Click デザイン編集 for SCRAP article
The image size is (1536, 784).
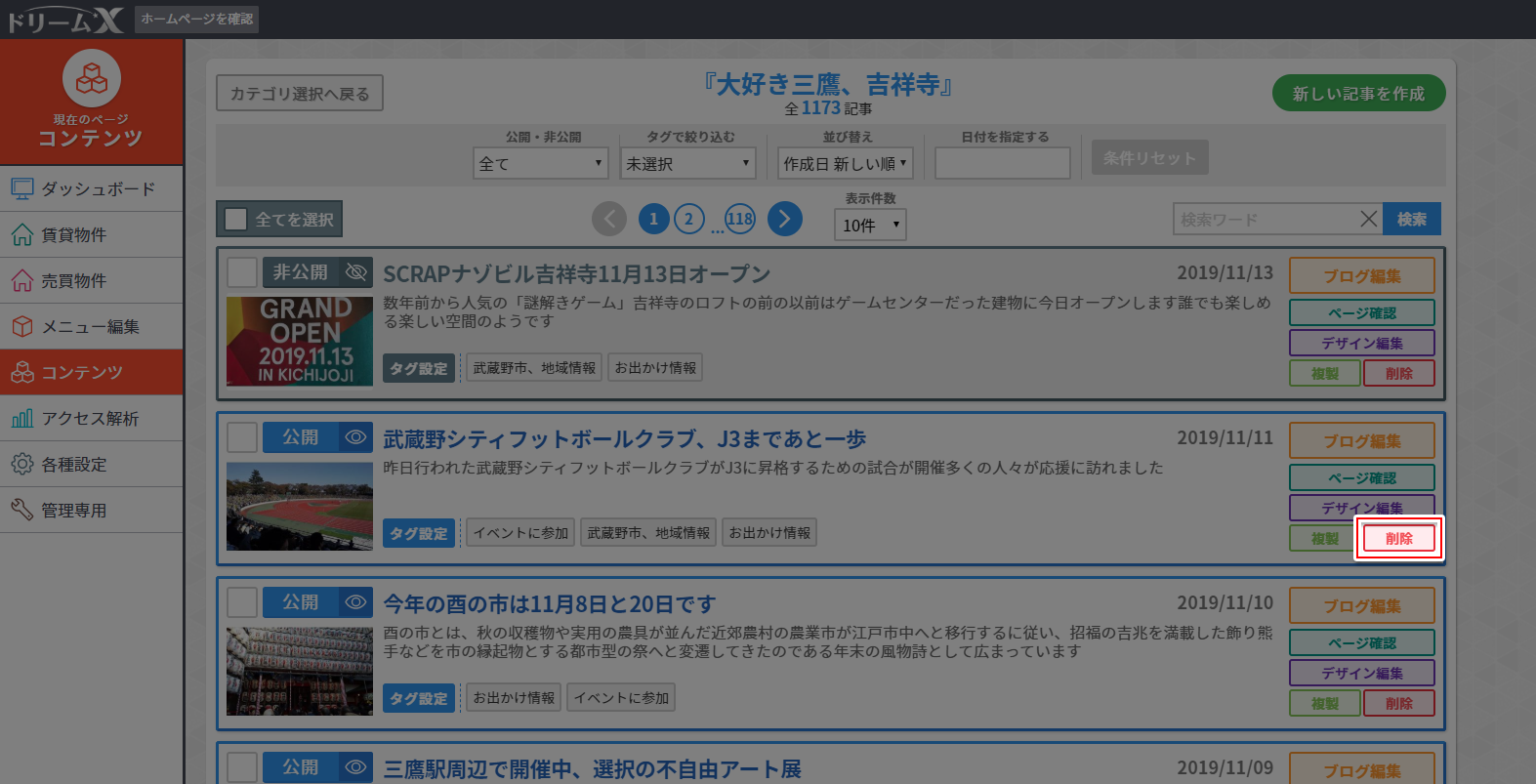(1362, 343)
